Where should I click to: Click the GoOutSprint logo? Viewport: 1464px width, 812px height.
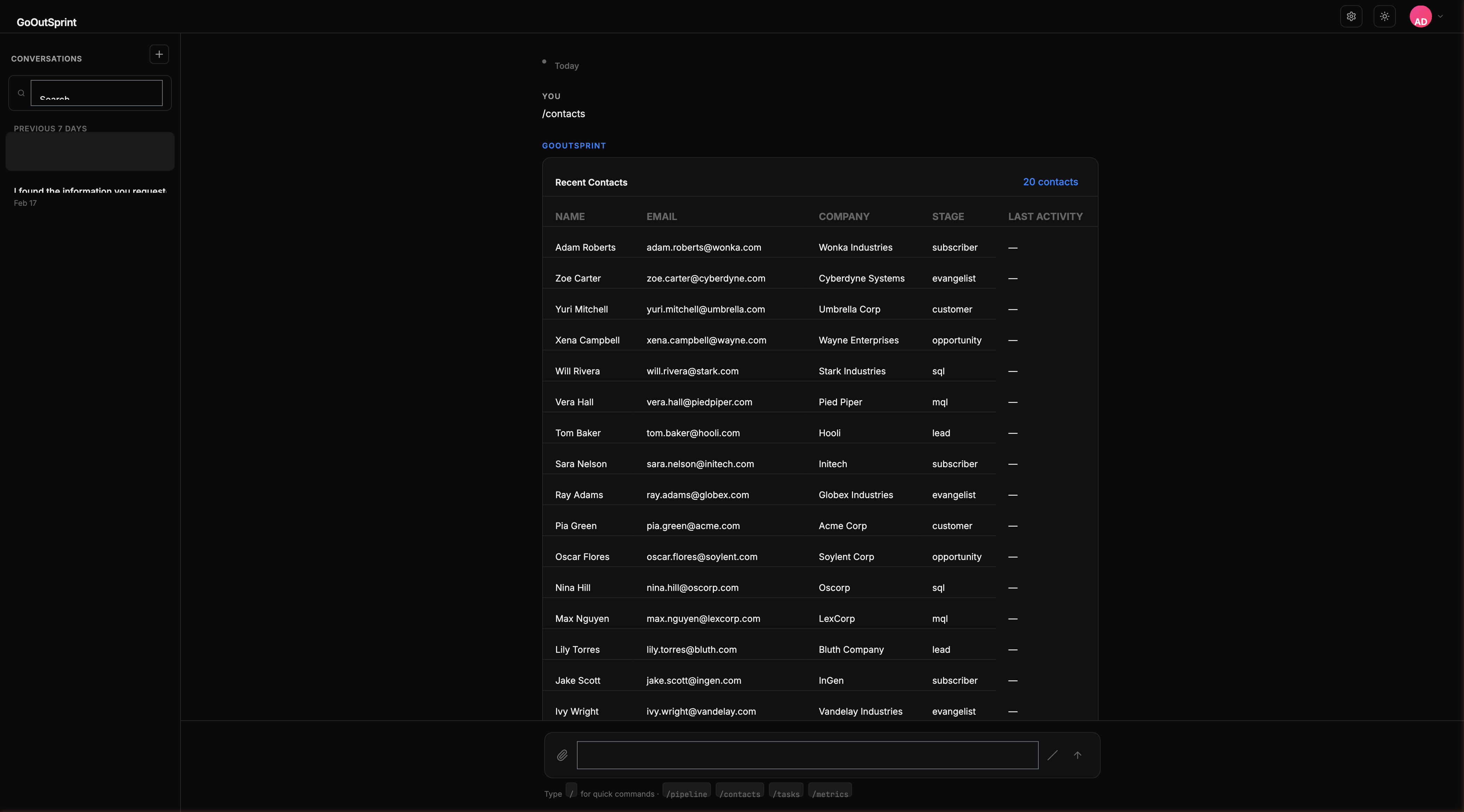pyautogui.click(x=47, y=22)
